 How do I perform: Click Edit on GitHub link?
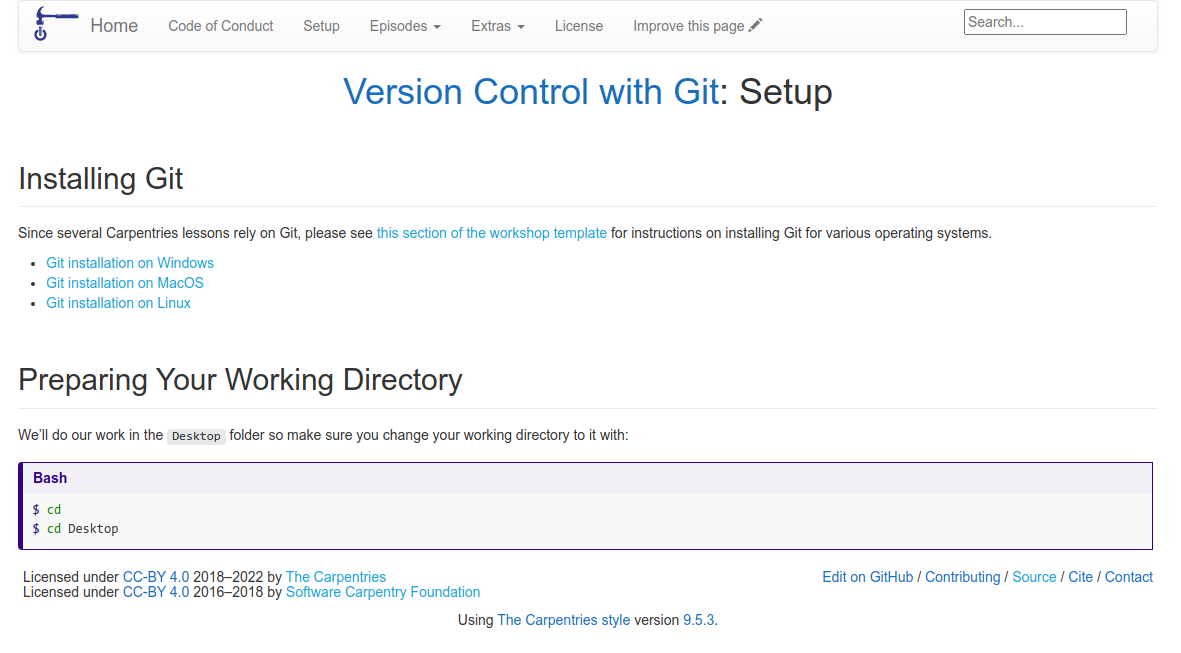click(868, 577)
